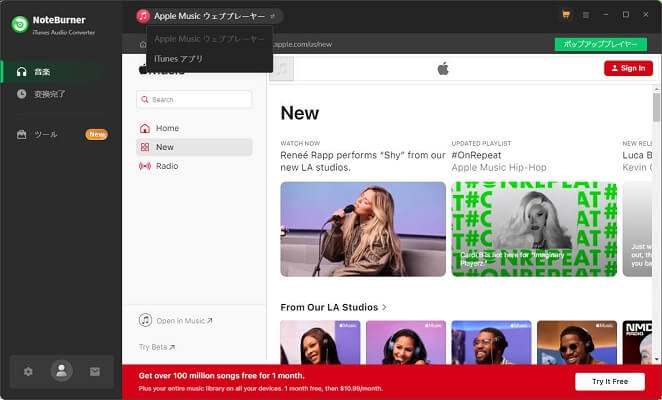Expand the From Our LA Studios section
The width and height of the screenshot is (662, 400).
(333, 307)
